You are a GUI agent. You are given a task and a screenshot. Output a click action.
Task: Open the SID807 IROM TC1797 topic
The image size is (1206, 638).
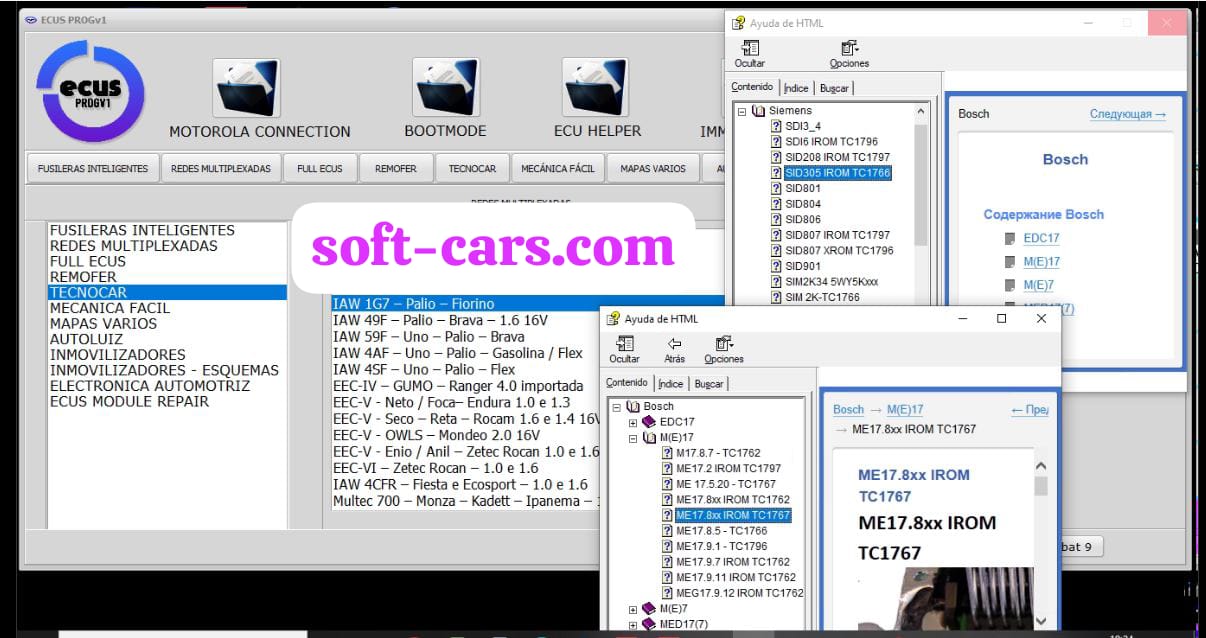pyautogui.click(x=837, y=235)
